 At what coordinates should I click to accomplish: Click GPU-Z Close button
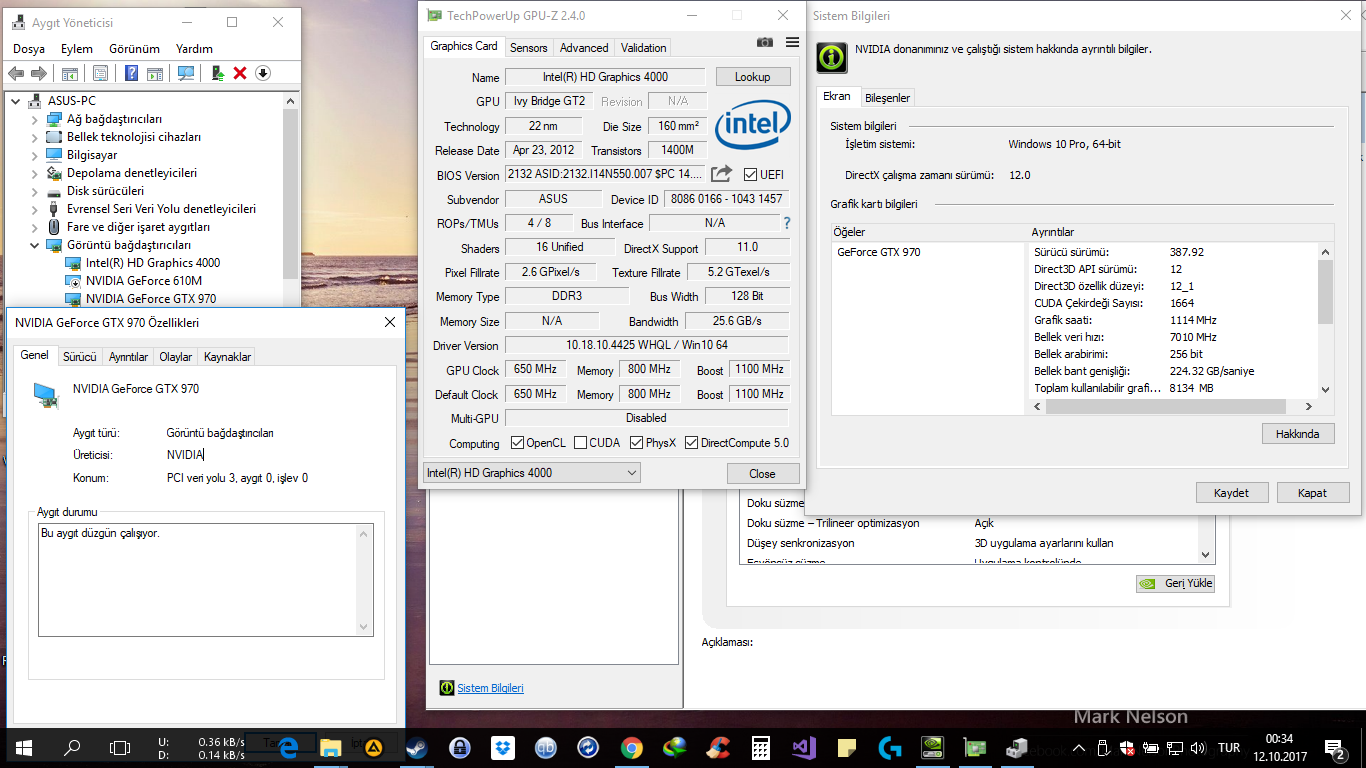(762, 474)
